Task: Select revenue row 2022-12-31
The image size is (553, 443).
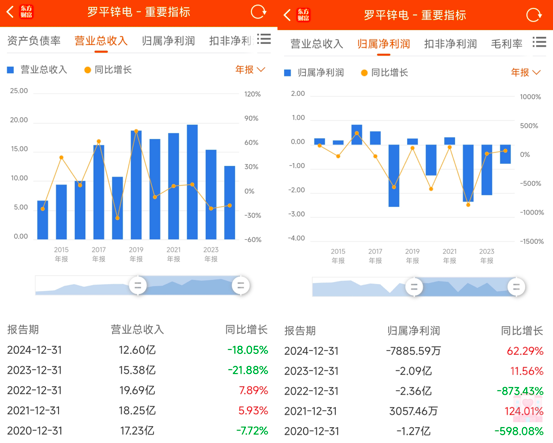Action: [138, 390]
